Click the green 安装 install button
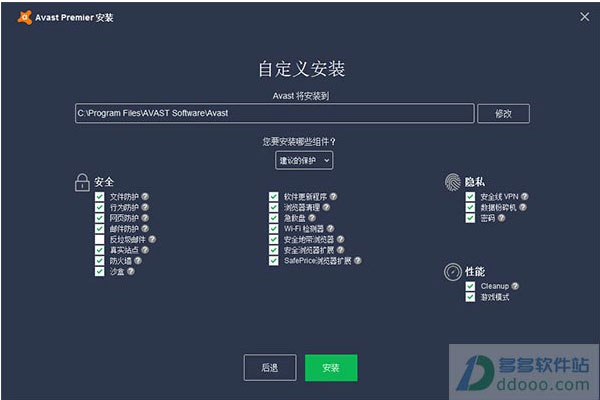The width and height of the screenshot is (600, 400). point(331,367)
